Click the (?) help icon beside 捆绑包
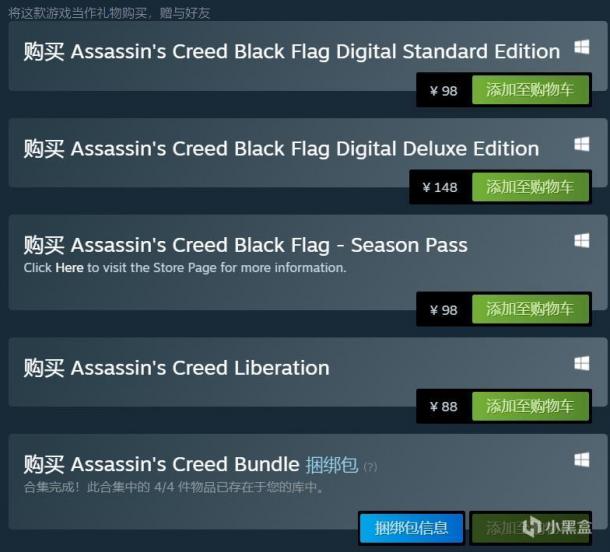 tap(370, 467)
